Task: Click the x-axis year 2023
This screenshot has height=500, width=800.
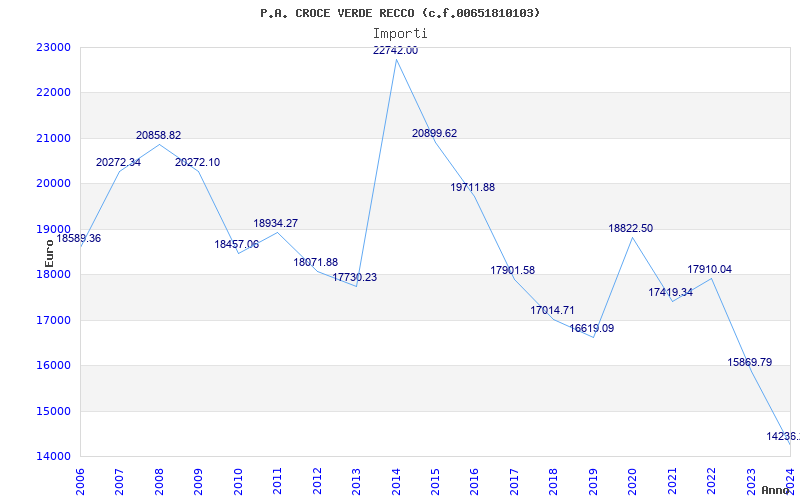Action: pos(751,481)
